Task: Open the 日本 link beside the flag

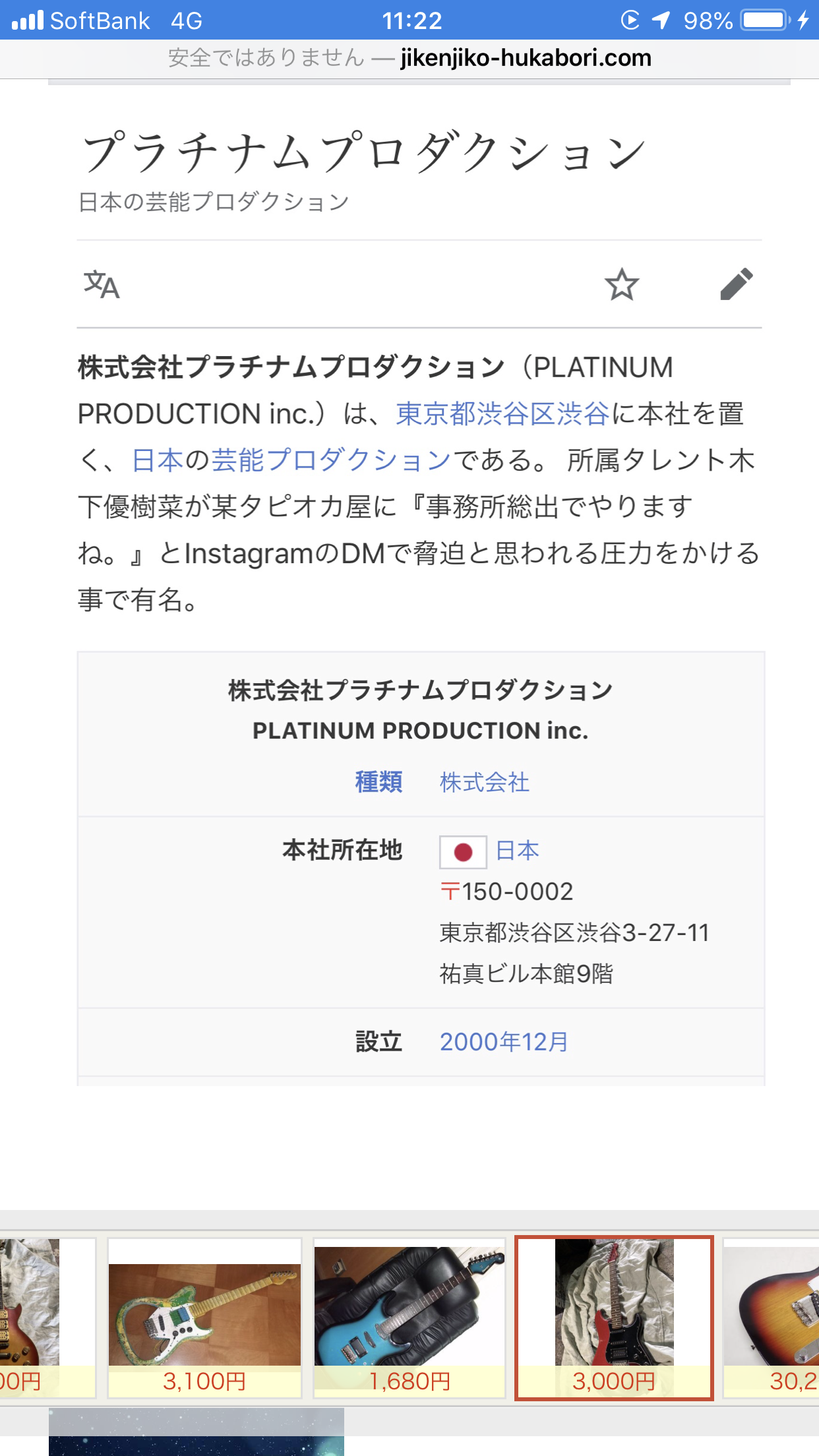Action: tap(518, 851)
